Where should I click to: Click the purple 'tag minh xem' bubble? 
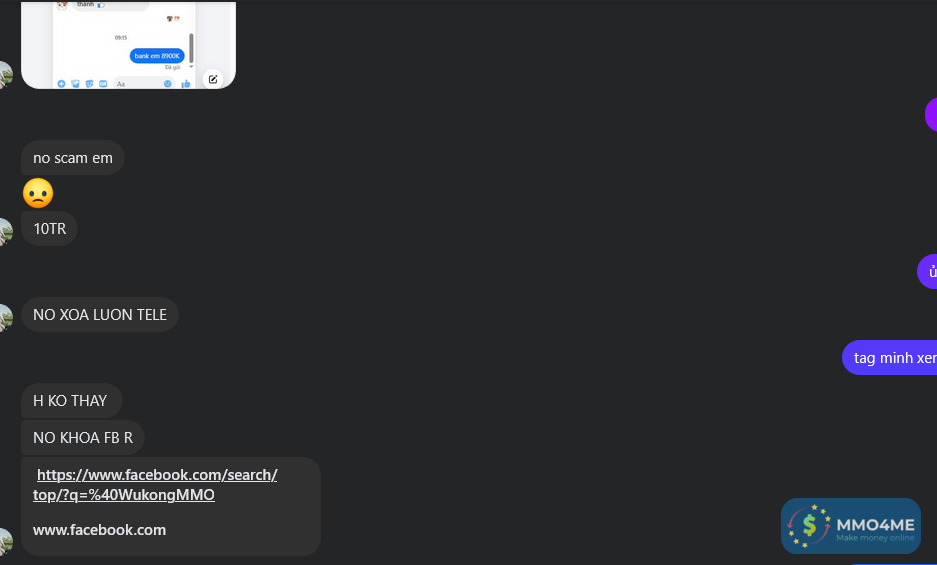tap(890, 358)
